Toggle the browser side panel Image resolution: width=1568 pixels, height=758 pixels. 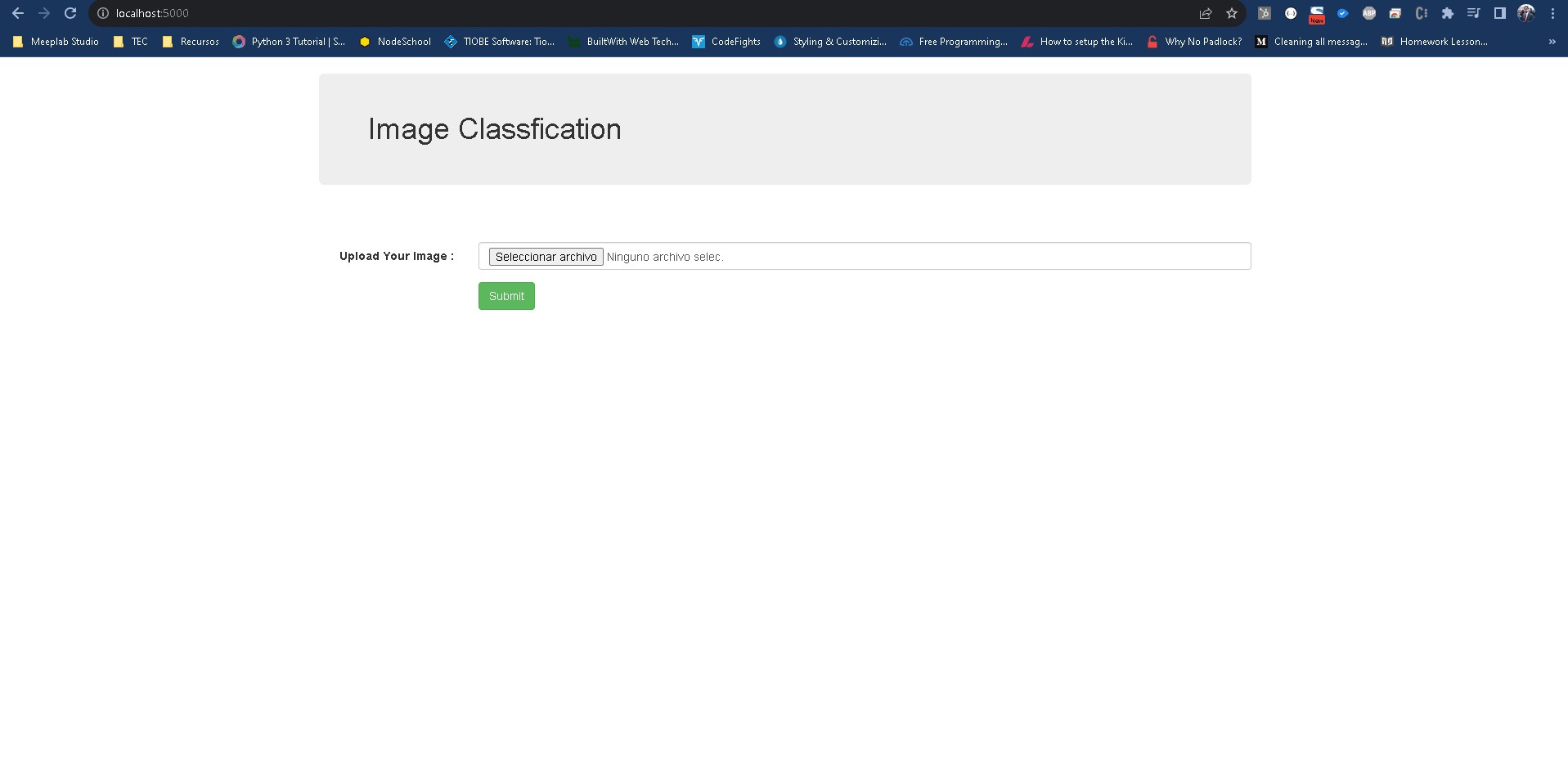point(1499,13)
